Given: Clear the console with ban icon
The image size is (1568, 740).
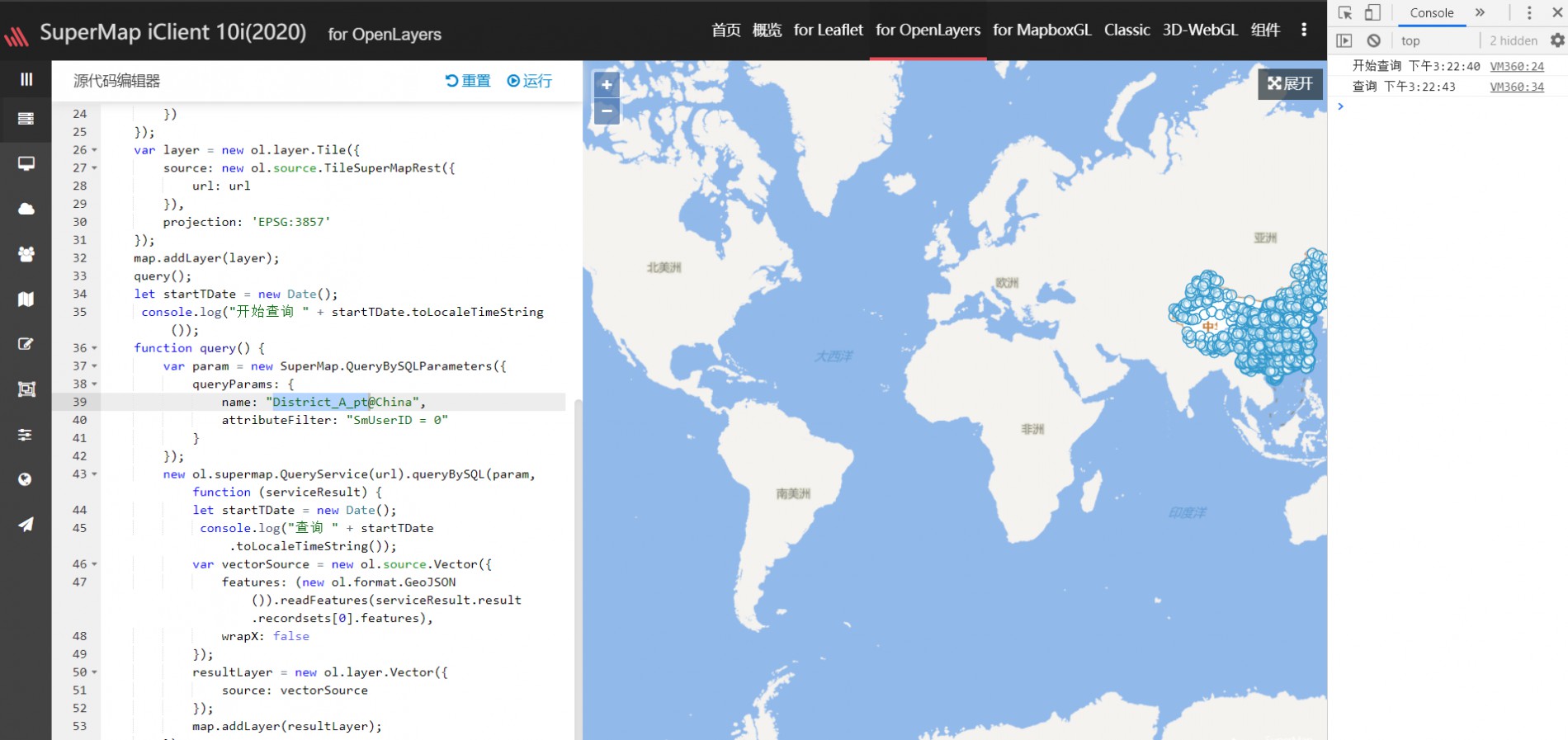Looking at the screenshot, I should click(1374, 40).
